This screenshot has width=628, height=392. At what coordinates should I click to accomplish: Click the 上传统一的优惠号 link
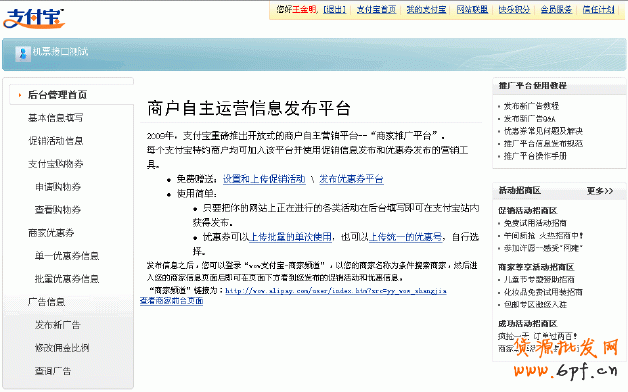[405, 237]
